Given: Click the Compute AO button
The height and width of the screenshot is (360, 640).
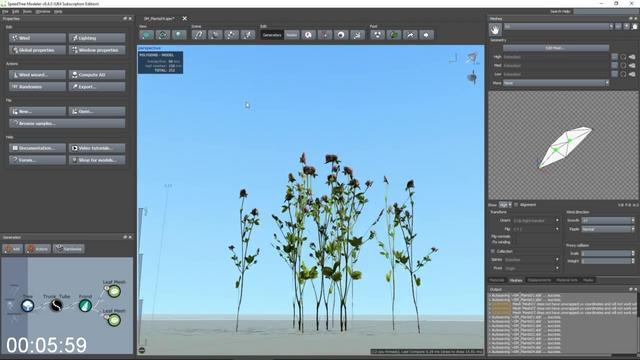Looking at the screenshot, I should point(97,75).
